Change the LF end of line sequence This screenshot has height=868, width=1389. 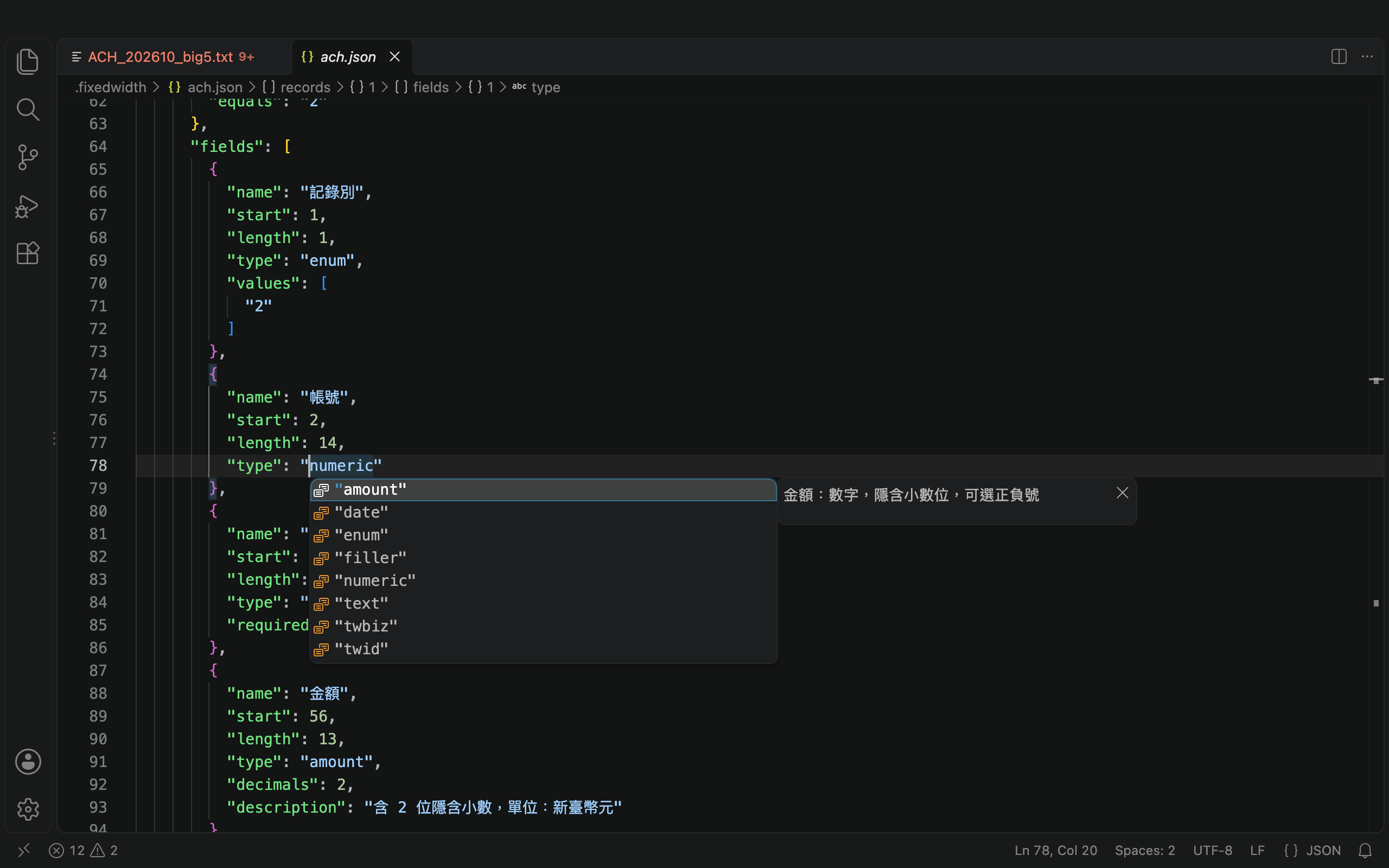click(1257, 850)
